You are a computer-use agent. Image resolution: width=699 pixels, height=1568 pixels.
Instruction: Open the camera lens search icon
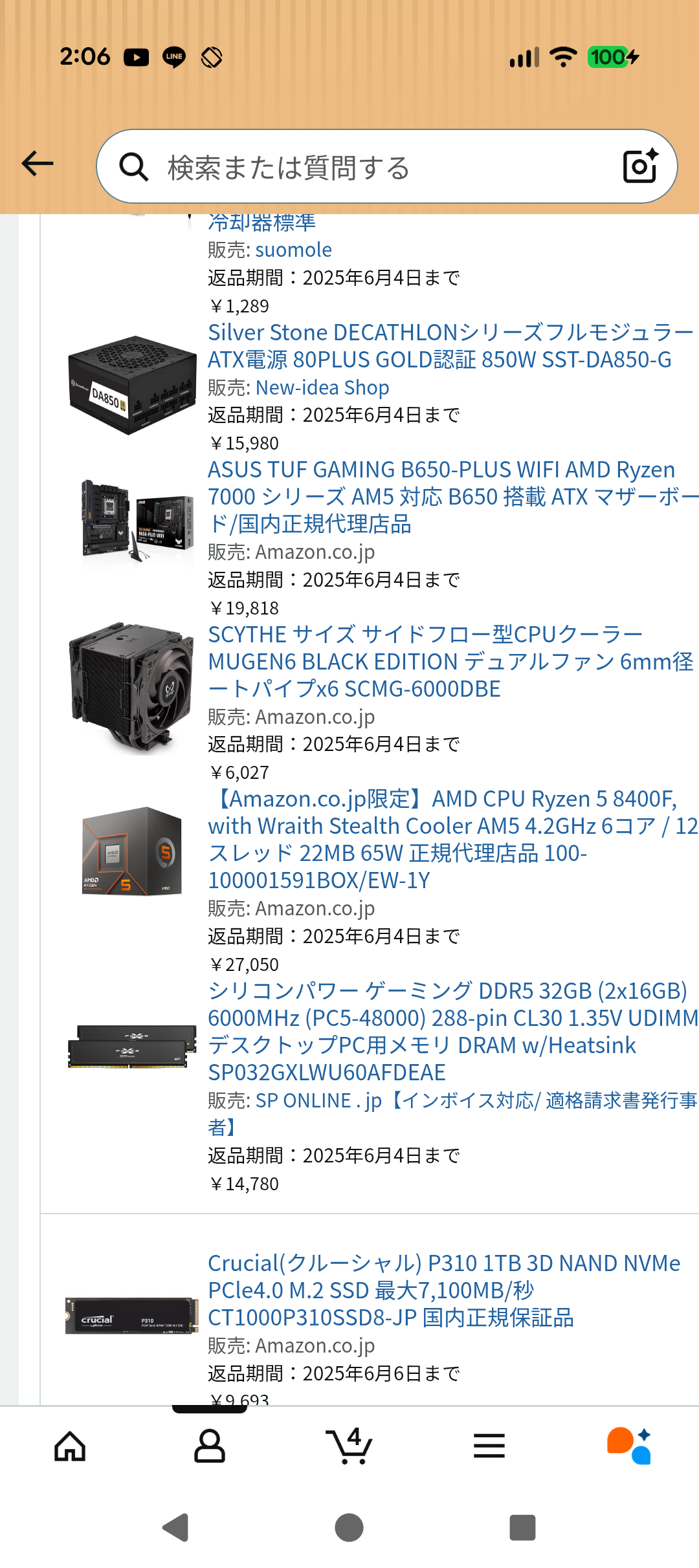[x=640, y=166]
